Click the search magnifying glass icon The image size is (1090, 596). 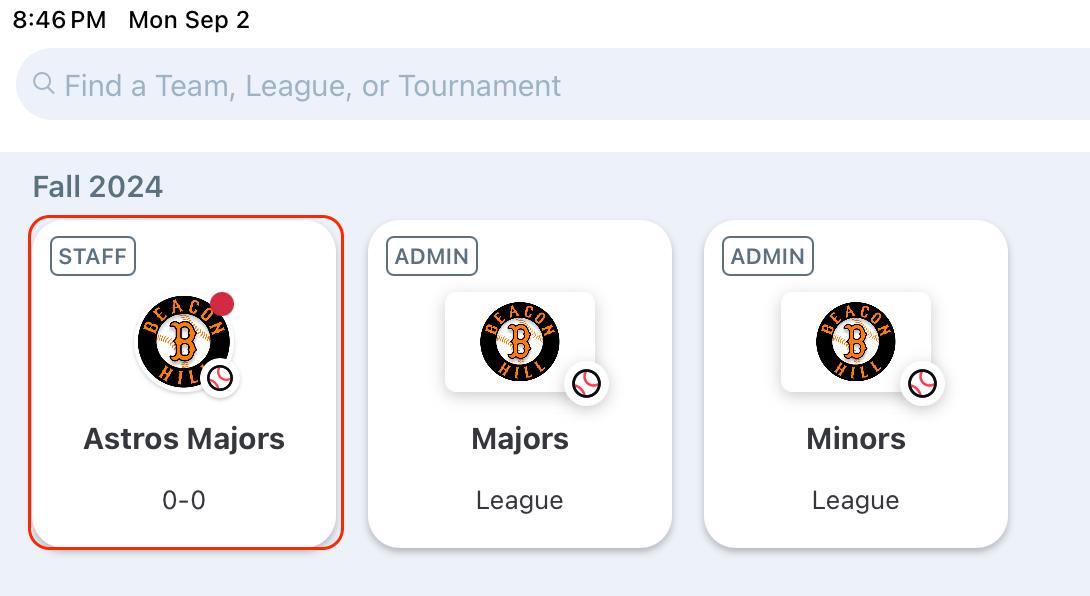(x=43, y=84)
